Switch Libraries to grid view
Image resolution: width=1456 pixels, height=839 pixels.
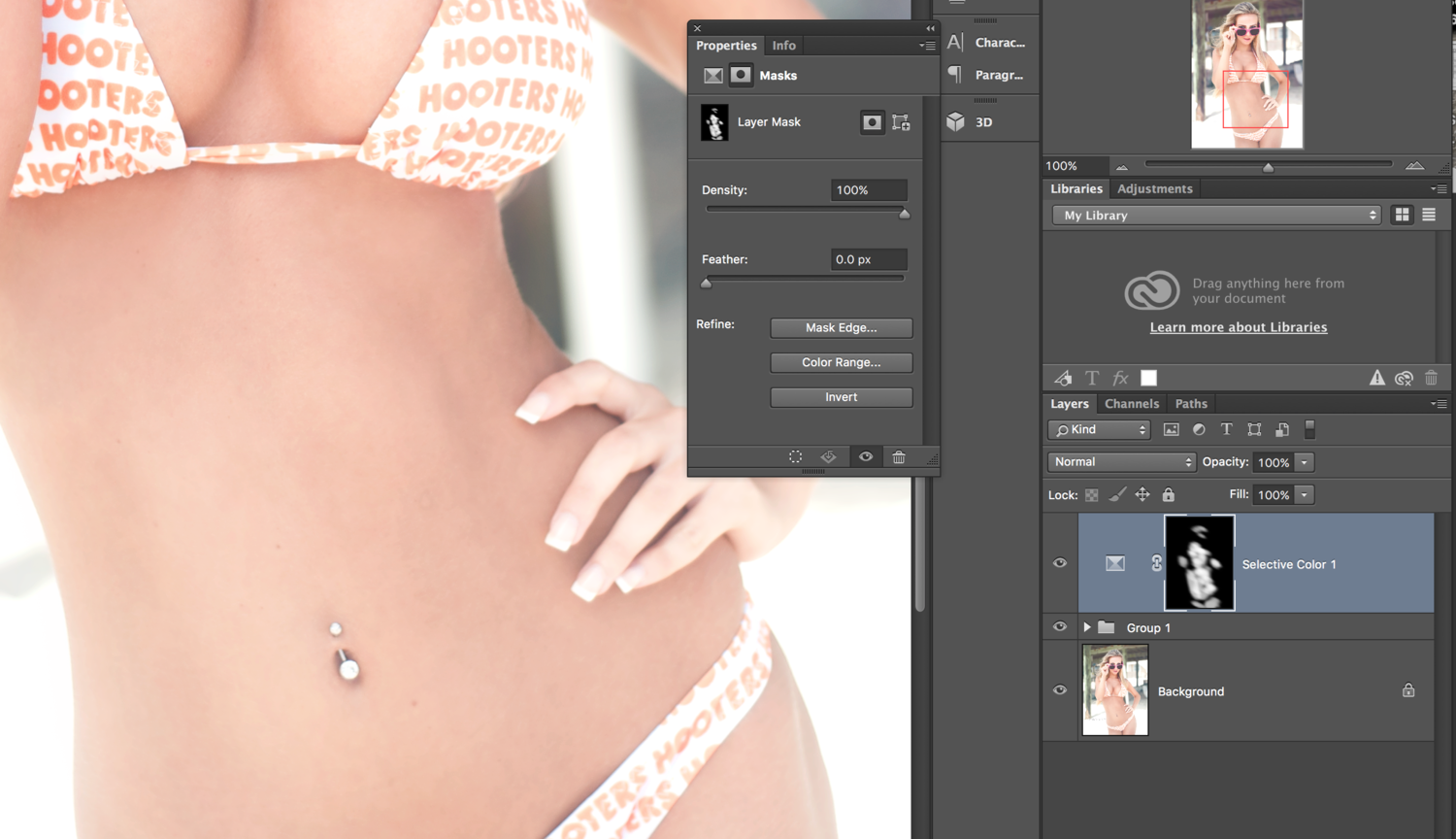1402,215
